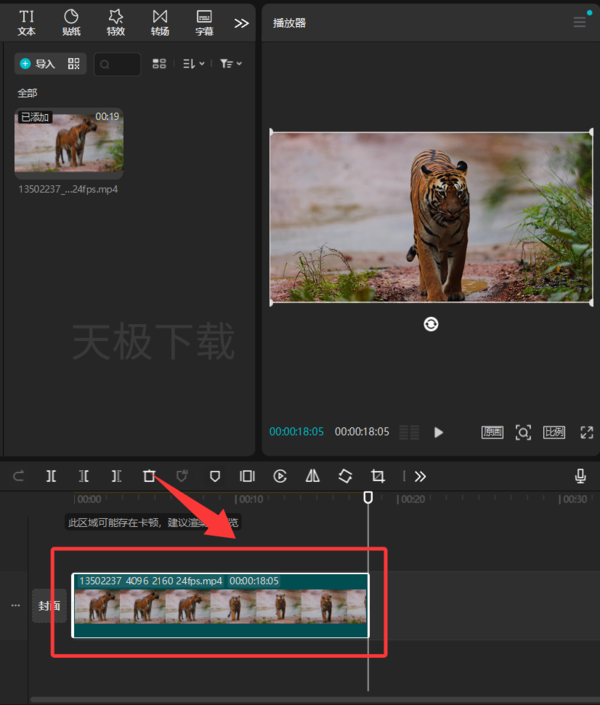Image resolution: width=600 pixels, height=705 pixels.
Task: Open the 转场 transitions tab
Action: pos(160,23)
